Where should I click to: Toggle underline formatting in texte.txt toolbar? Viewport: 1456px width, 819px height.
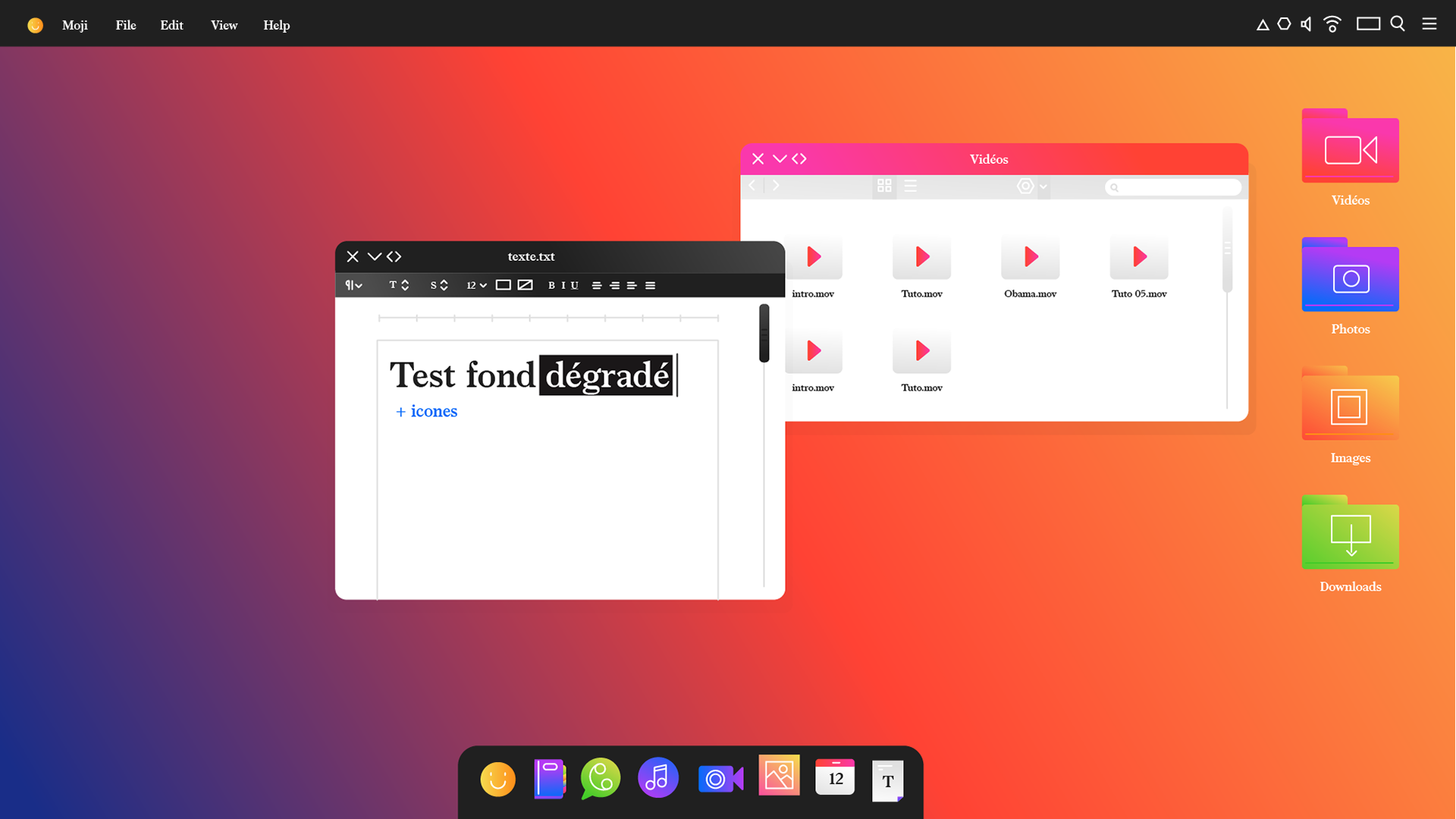(x=574, y=286)
